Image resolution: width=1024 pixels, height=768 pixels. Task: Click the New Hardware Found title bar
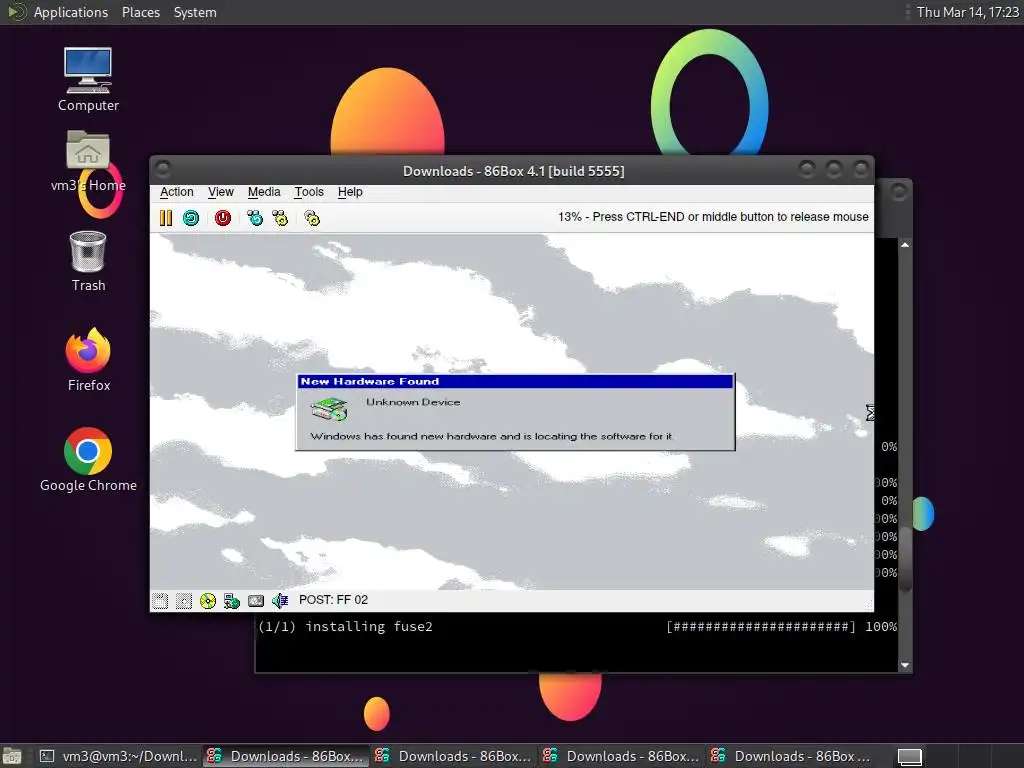(515, 381)
